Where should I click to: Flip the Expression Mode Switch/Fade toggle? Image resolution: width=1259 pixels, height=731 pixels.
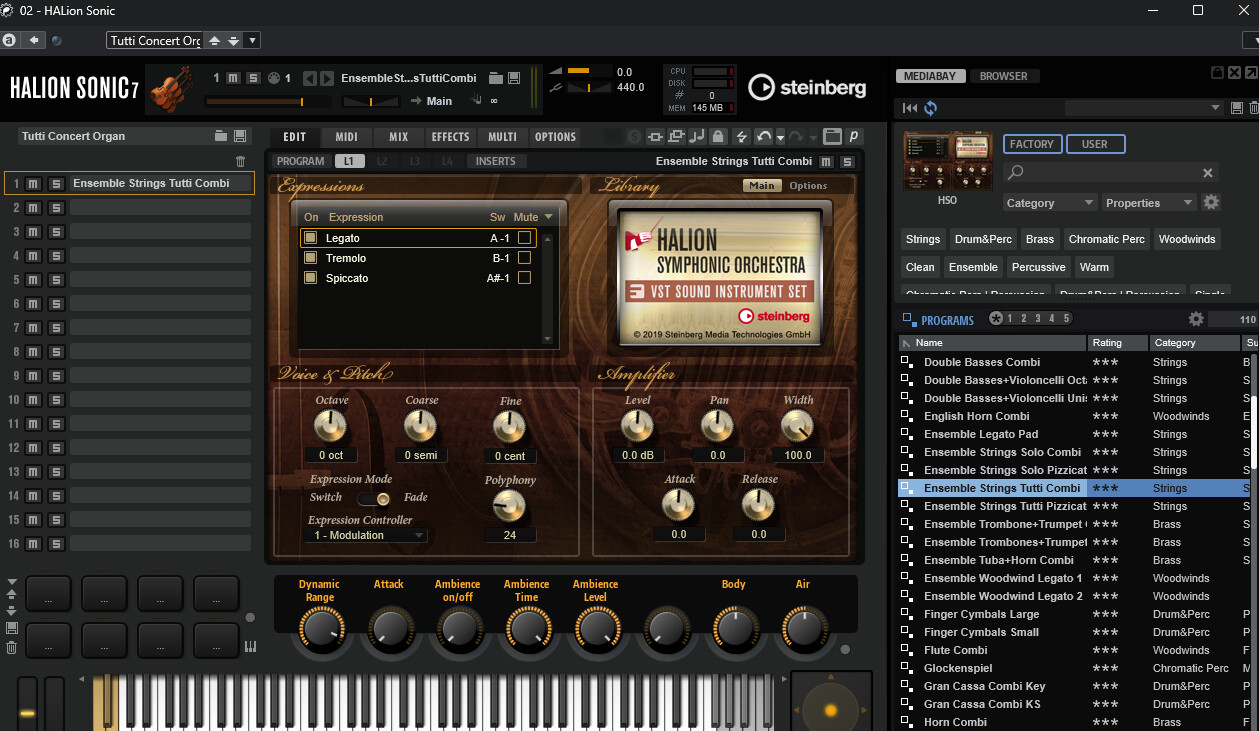coord(376,498)
